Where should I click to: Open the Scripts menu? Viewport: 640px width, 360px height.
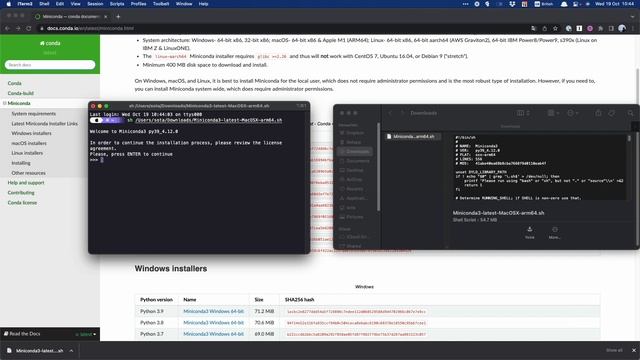coord(117,4)
